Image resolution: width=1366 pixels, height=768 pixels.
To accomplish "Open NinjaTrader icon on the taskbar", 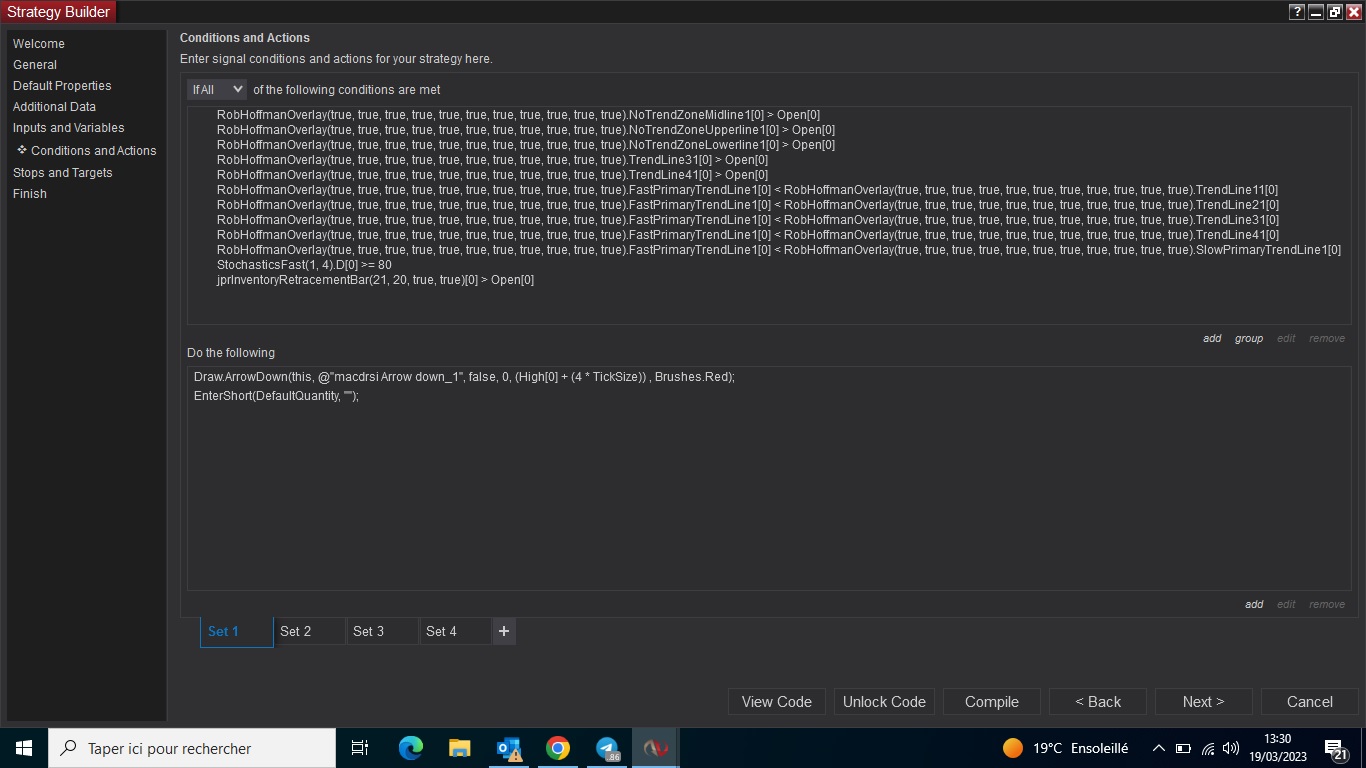I will click(656, 748).
